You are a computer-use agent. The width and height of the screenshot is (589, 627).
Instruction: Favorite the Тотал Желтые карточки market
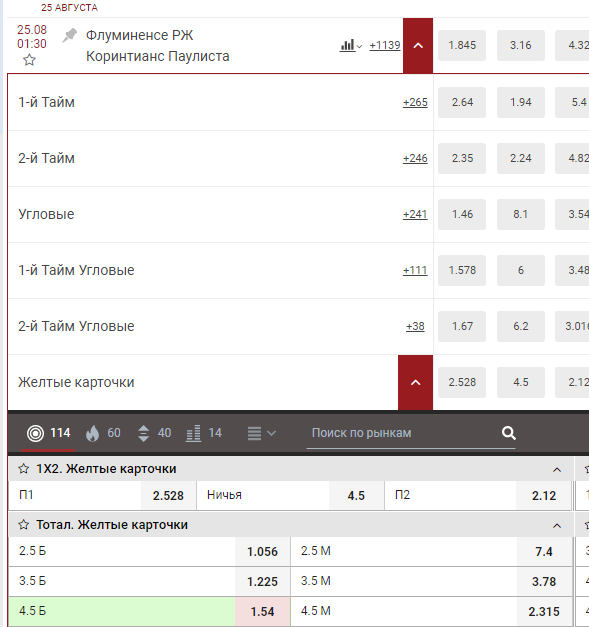24,525
